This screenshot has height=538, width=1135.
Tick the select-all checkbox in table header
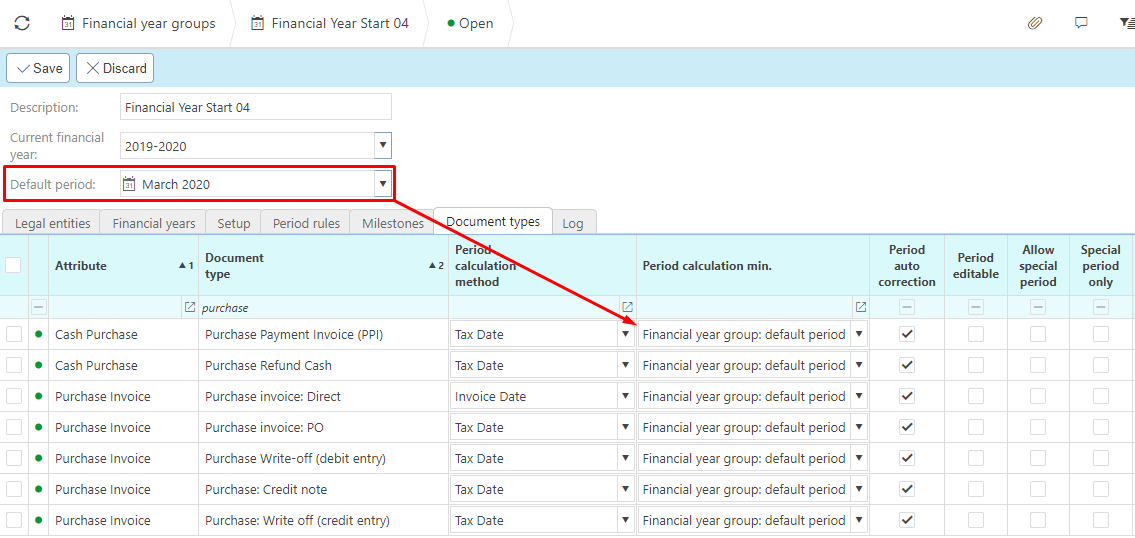14,265
